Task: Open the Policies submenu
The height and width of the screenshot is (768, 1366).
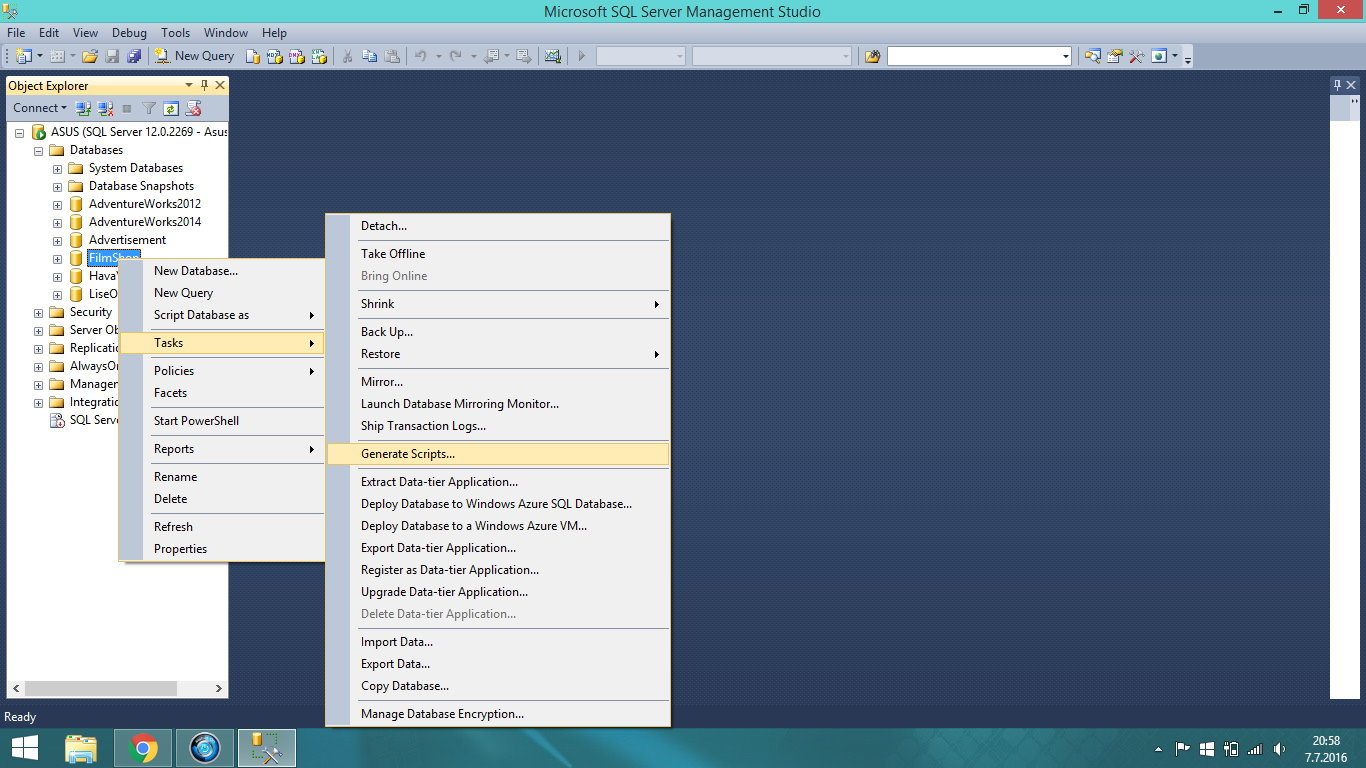Action: point(222,371)
